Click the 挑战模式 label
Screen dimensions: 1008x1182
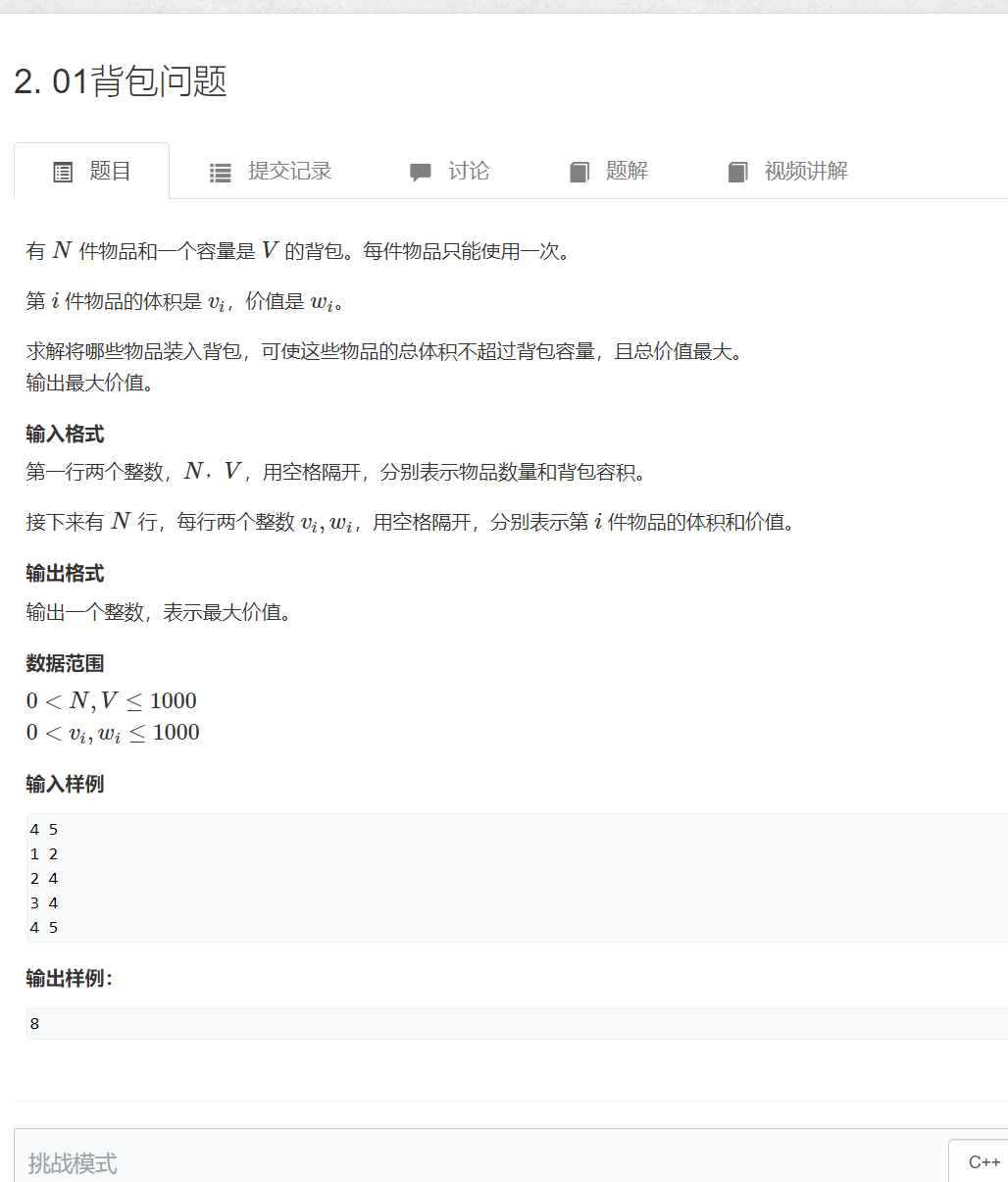tap(73, 1163)
